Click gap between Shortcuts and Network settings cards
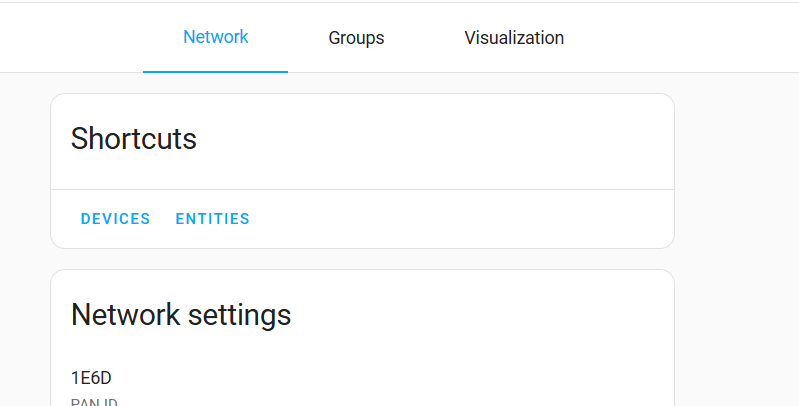This screenshot has width=799, height=406. tap(362, 259)
